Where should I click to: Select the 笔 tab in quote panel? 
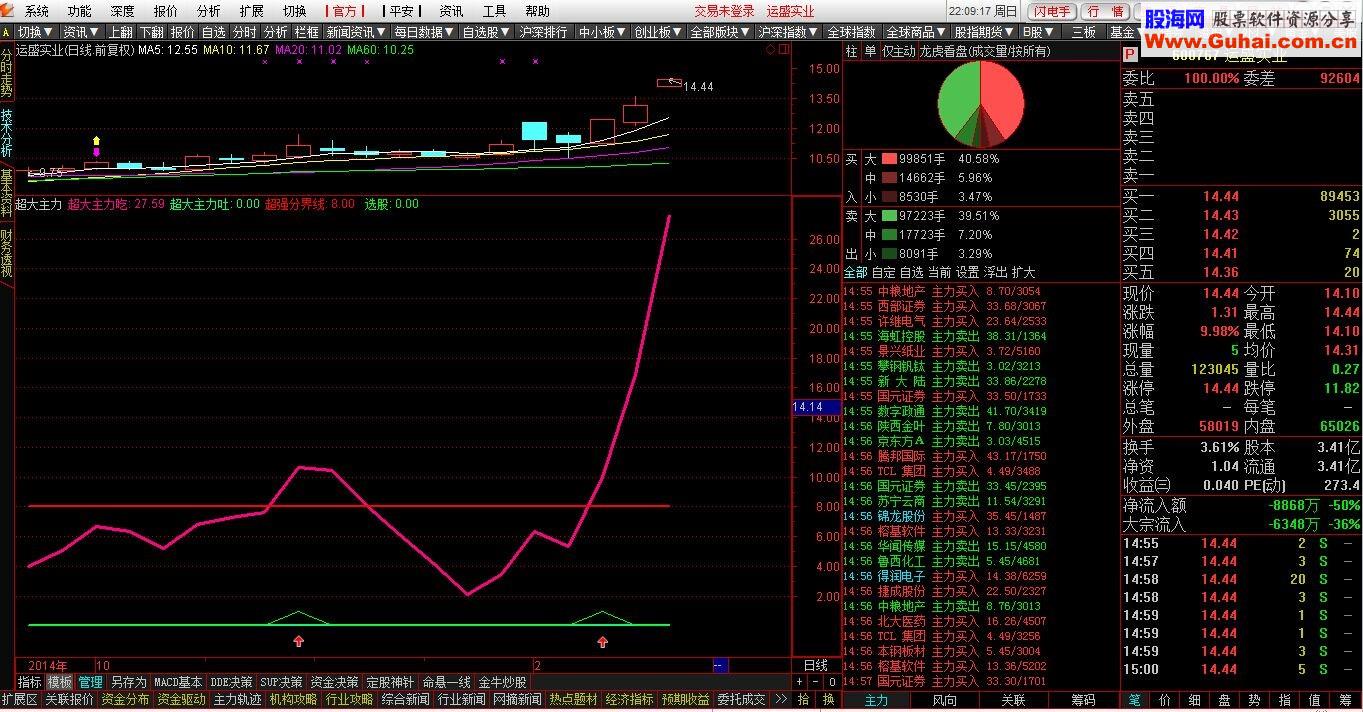point(1135,700)
